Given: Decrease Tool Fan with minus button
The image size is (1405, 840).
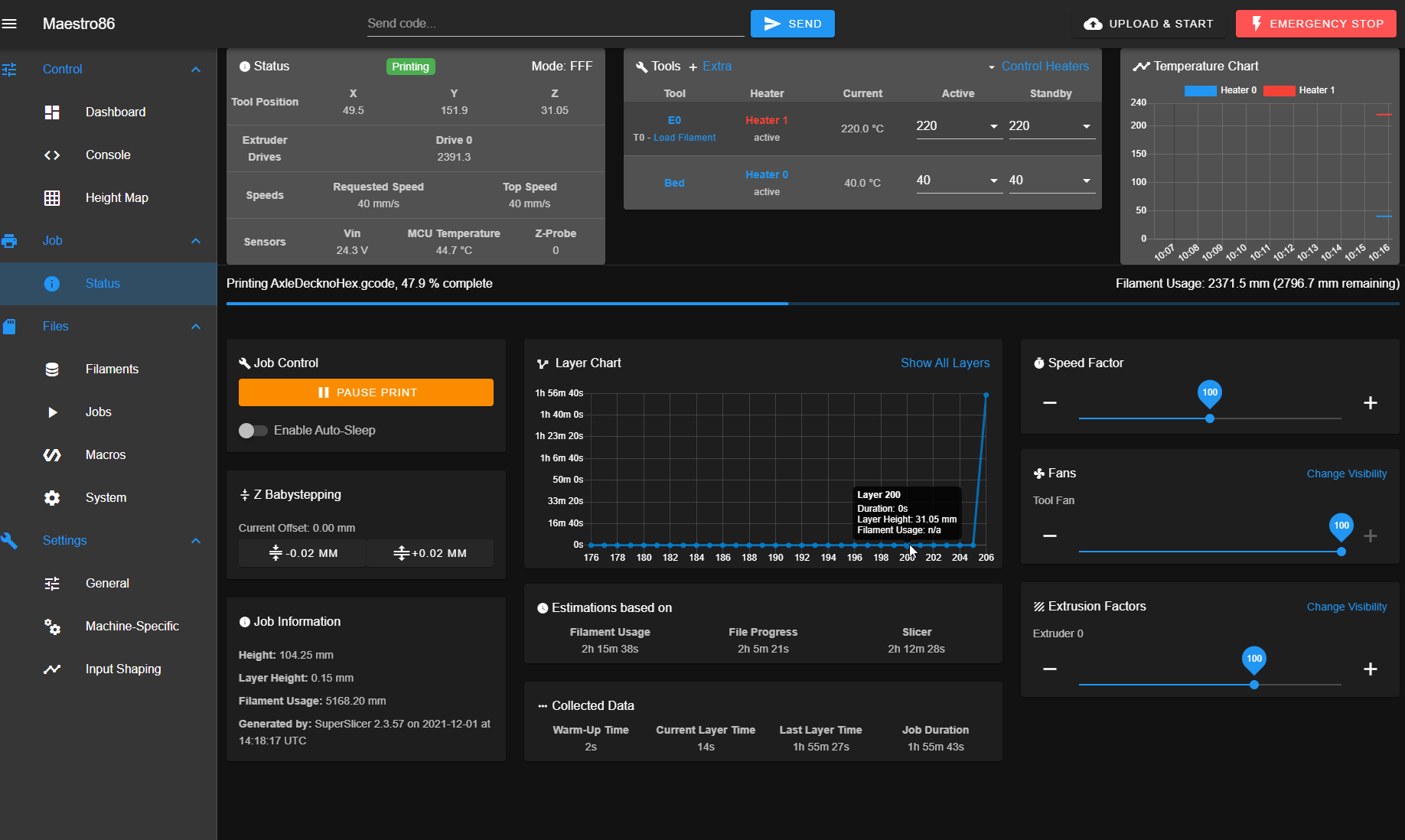Looking at the screenshot, I should [x=1050, y=536].
